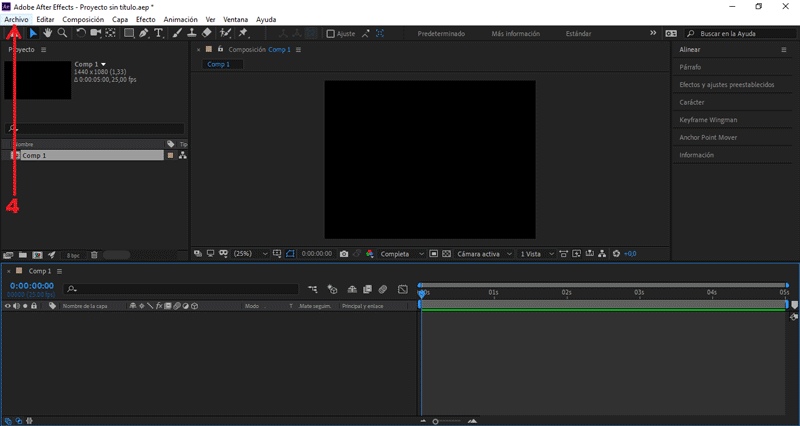
Task: Open the magnification ratio (25%) dropdown
Action: 252,254
